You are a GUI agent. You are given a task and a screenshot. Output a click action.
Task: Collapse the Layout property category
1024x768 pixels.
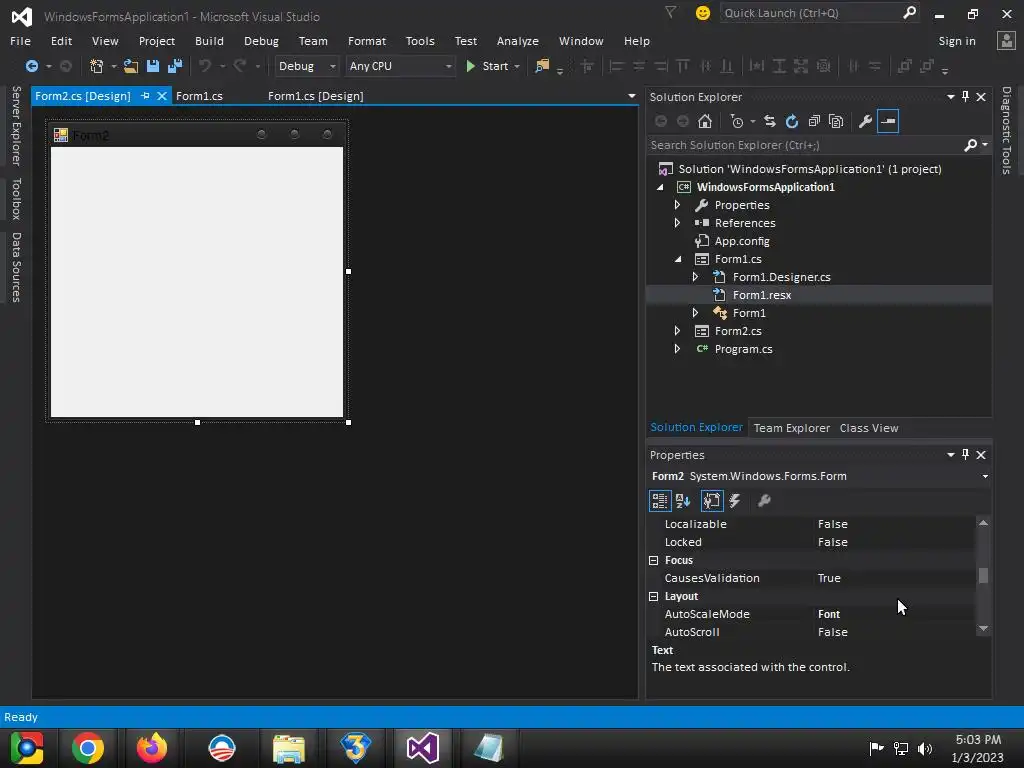tap(654, 596)
